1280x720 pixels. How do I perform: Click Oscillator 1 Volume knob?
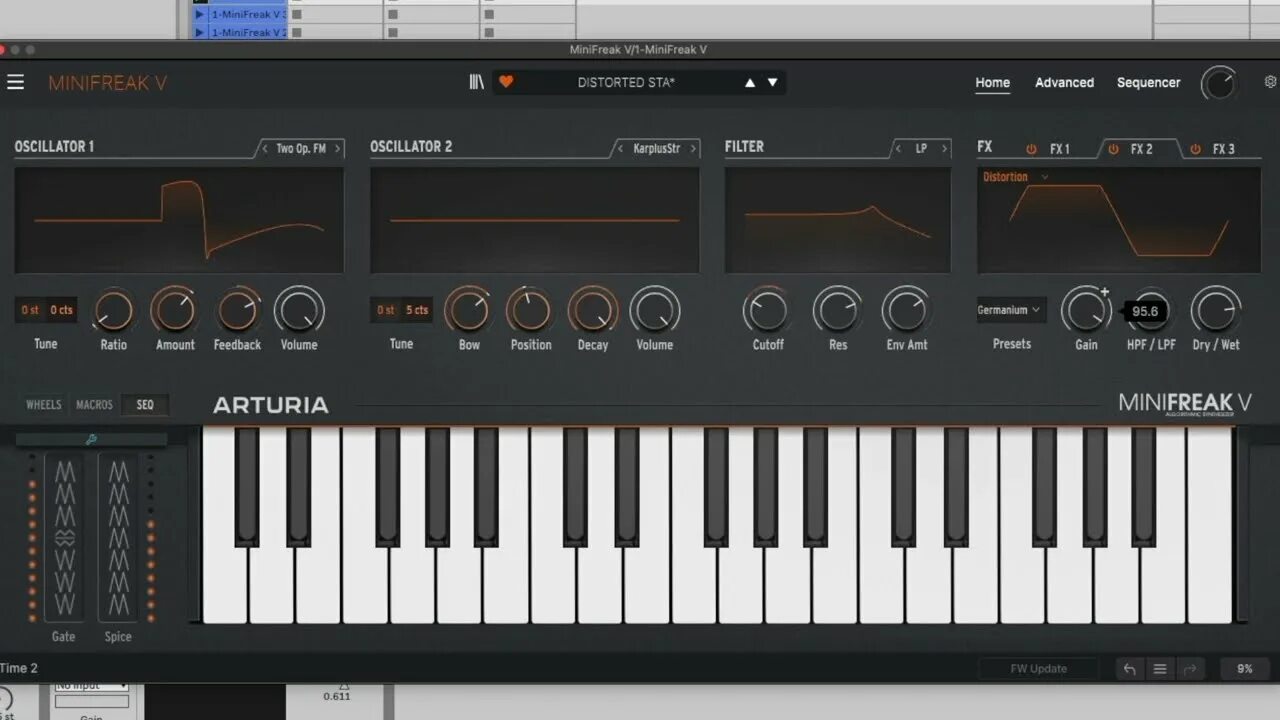tap(299, 310)
